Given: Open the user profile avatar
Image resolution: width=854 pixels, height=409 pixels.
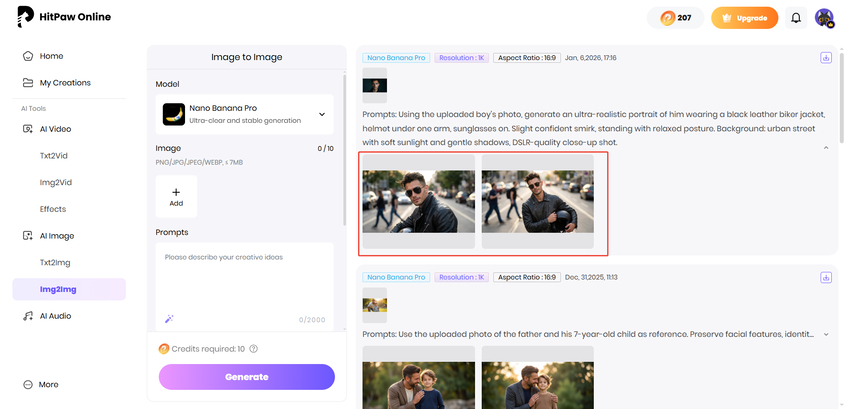Looking at the screenshot, I should coord(824,18).
